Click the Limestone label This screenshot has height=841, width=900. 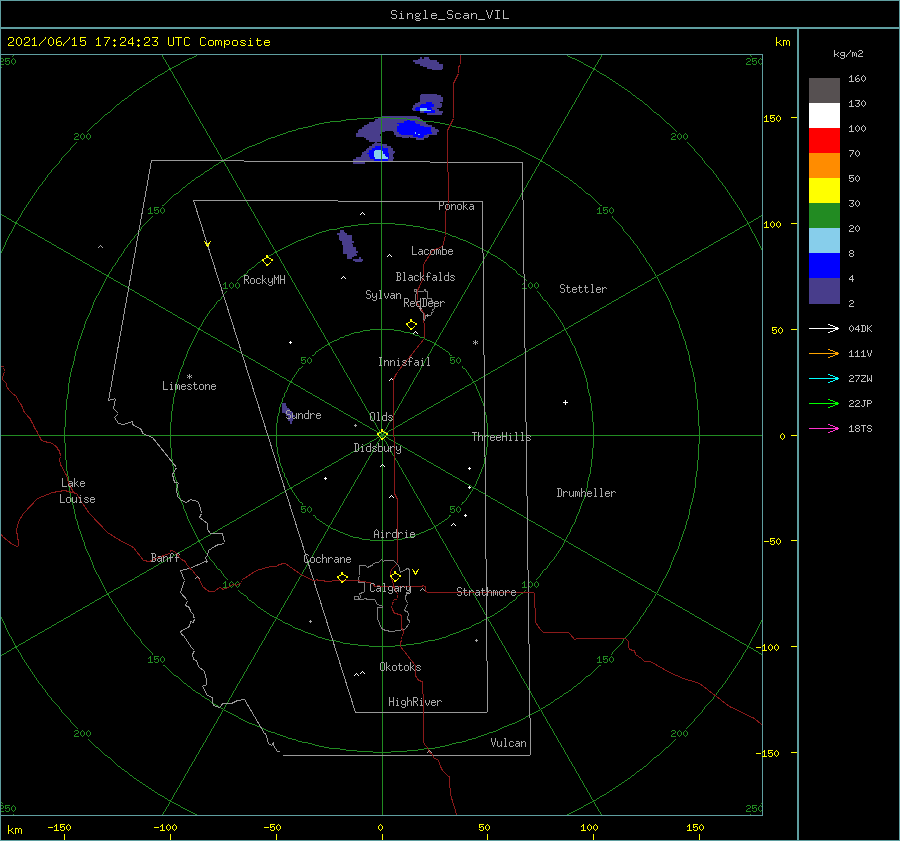pyautogui.click(x=189, y=386)
